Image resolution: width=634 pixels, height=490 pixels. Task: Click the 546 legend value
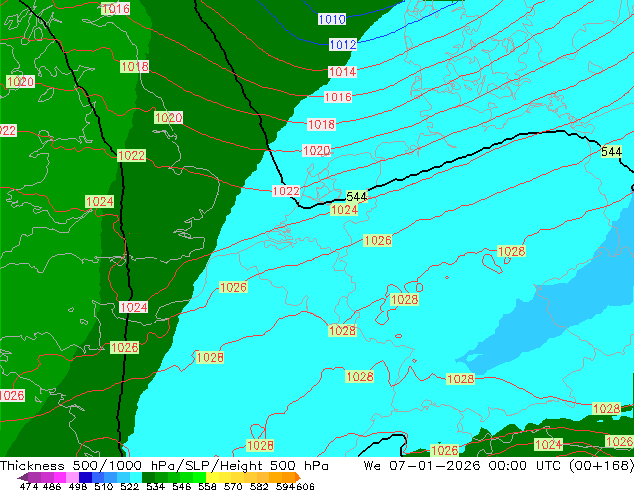[182, 486]
